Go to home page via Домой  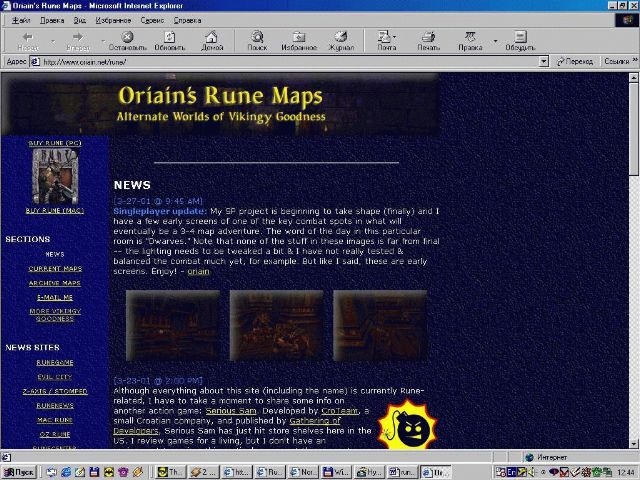pyautogui.click(x=212, y=41)
